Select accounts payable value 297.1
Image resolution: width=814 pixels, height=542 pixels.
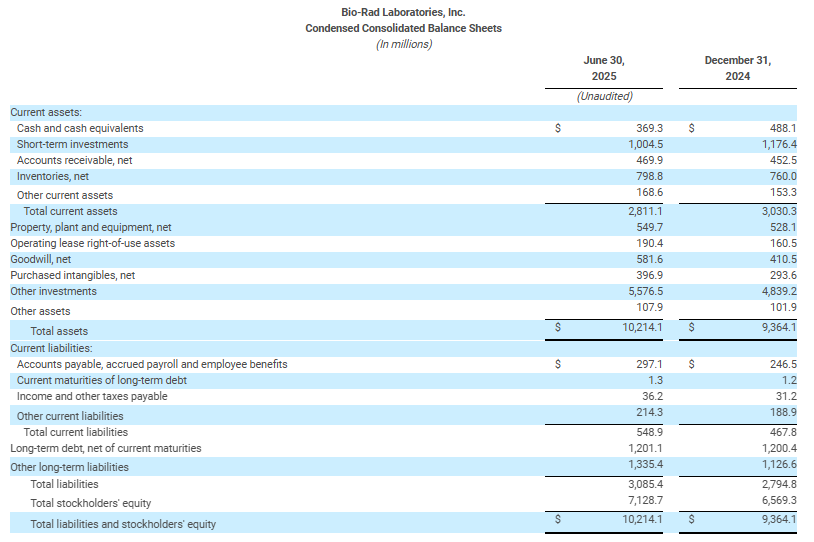tap(649, 364)
